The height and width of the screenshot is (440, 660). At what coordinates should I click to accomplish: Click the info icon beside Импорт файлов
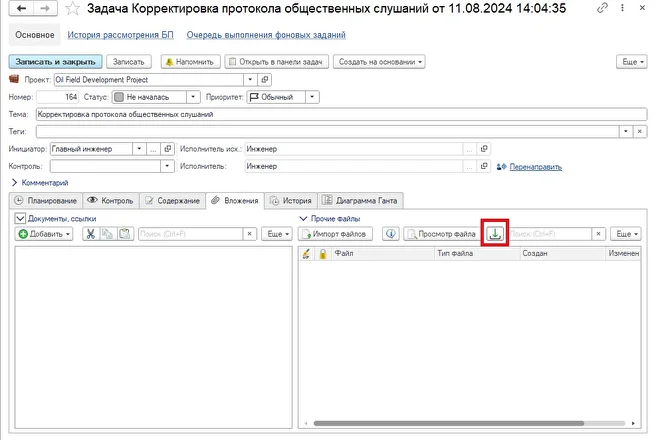(x=391, y=234)
